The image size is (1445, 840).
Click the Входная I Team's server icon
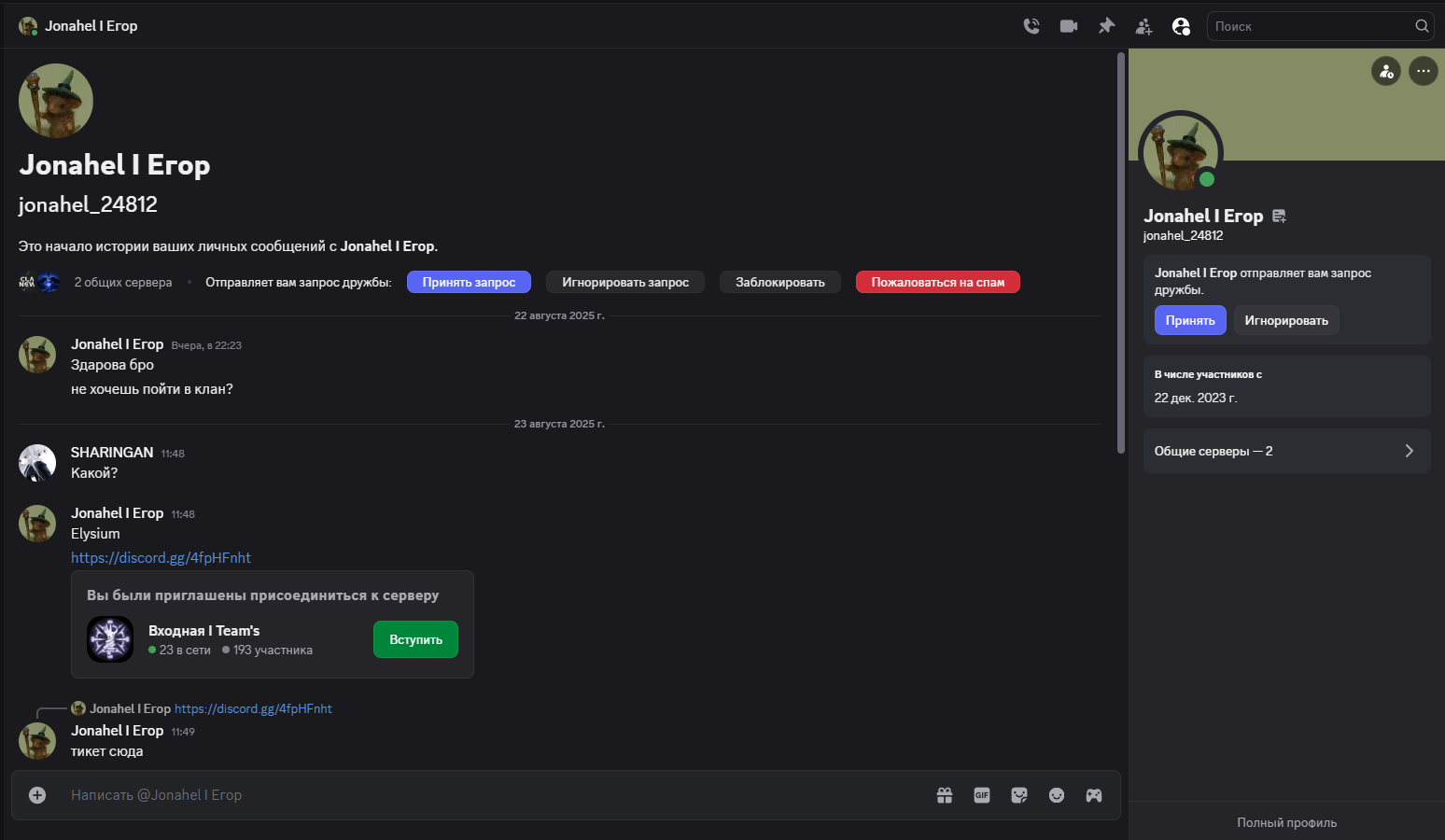[110, 639]
